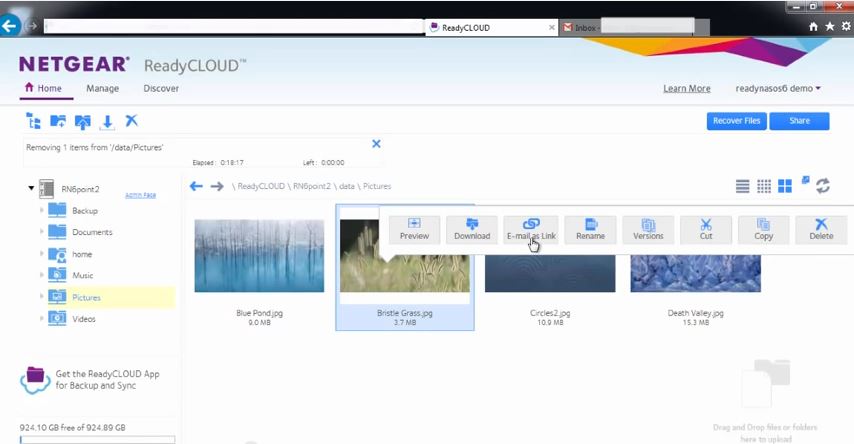Open the readynasos6 demo account dropdown

click(778, 88)
